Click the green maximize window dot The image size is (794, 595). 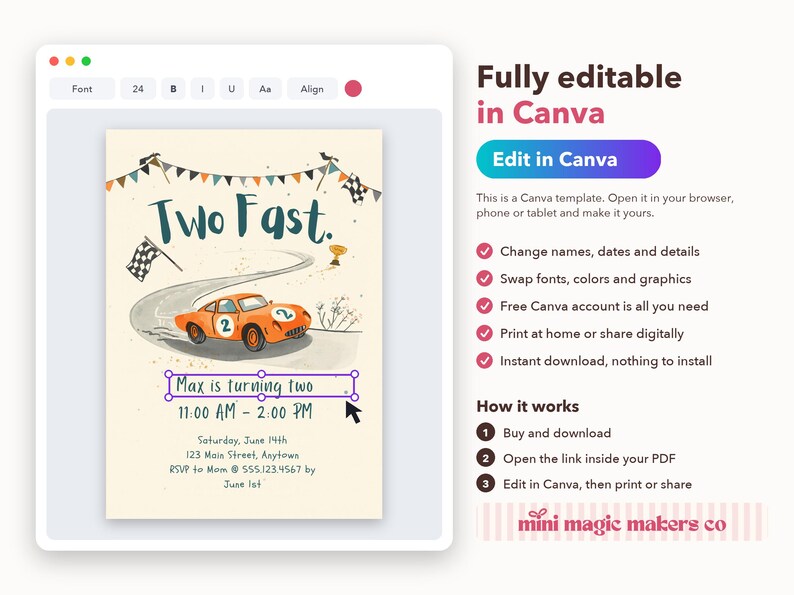[87, 61]
